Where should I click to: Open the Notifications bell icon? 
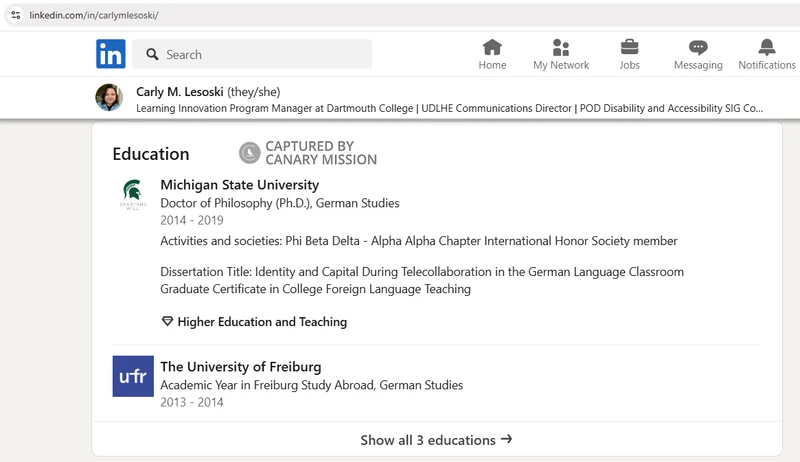(767, 47)
